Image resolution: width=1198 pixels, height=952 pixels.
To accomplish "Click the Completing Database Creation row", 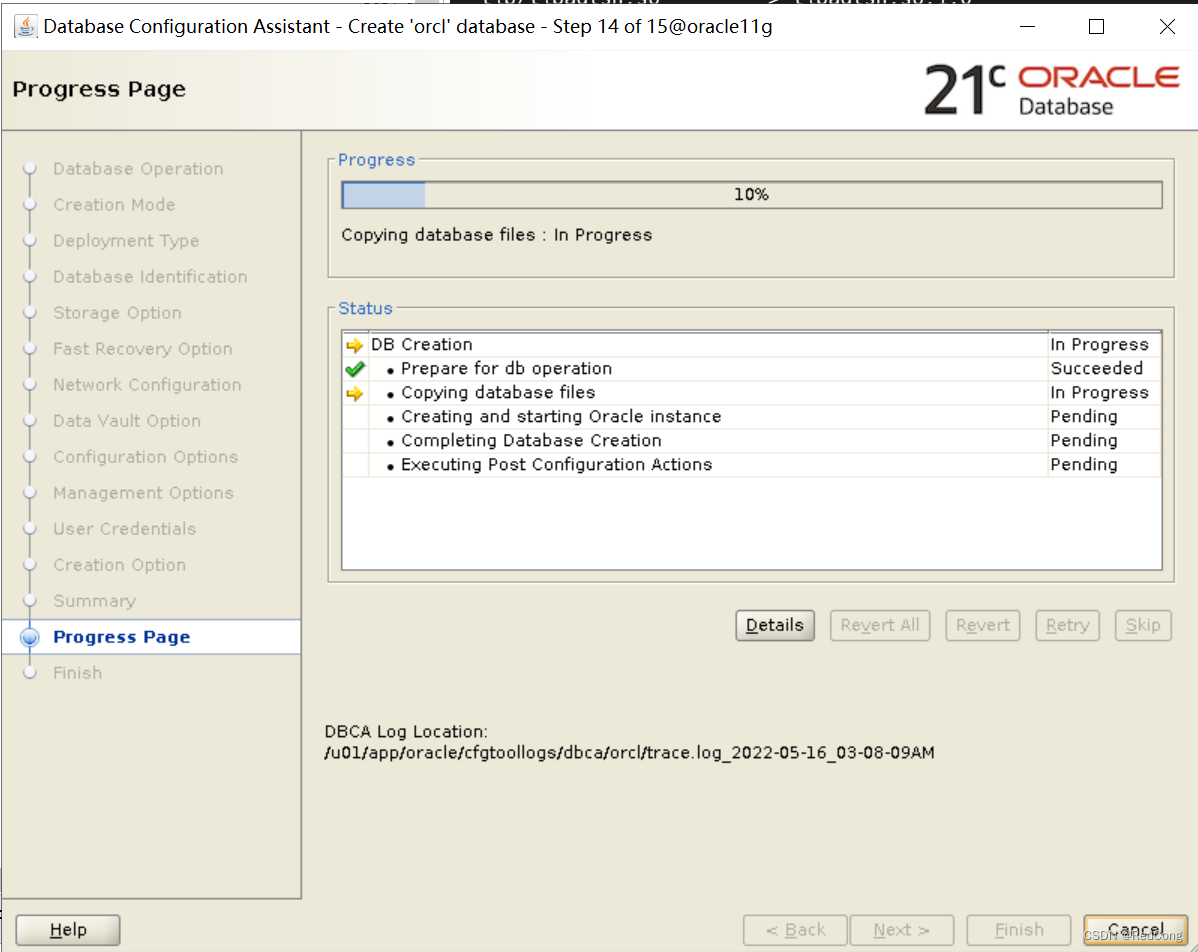I will (x=752, y=441).
